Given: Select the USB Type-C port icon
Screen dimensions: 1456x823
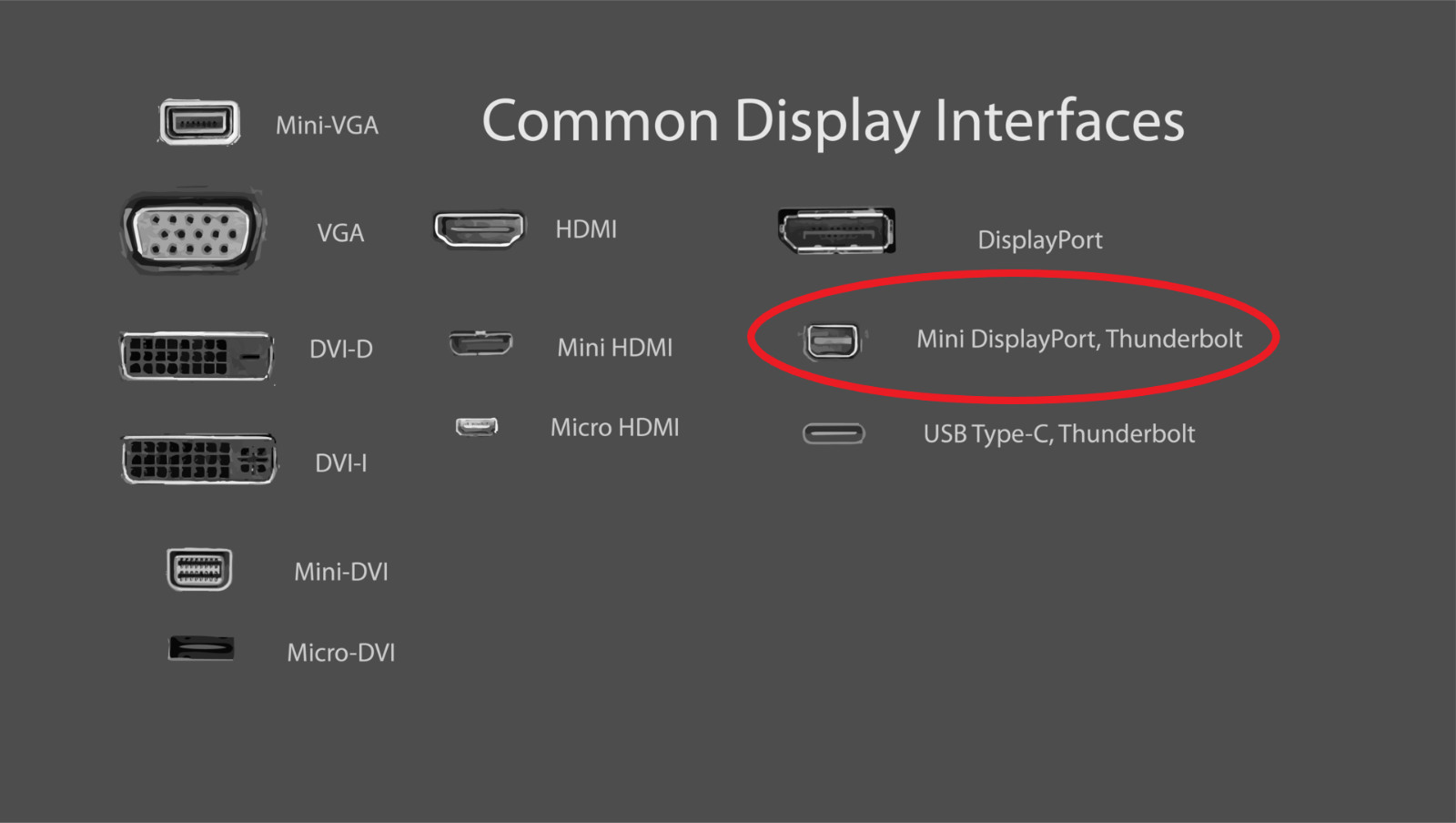Looking at the screenshot, I should pyautogui.click(x=834, y=433).
